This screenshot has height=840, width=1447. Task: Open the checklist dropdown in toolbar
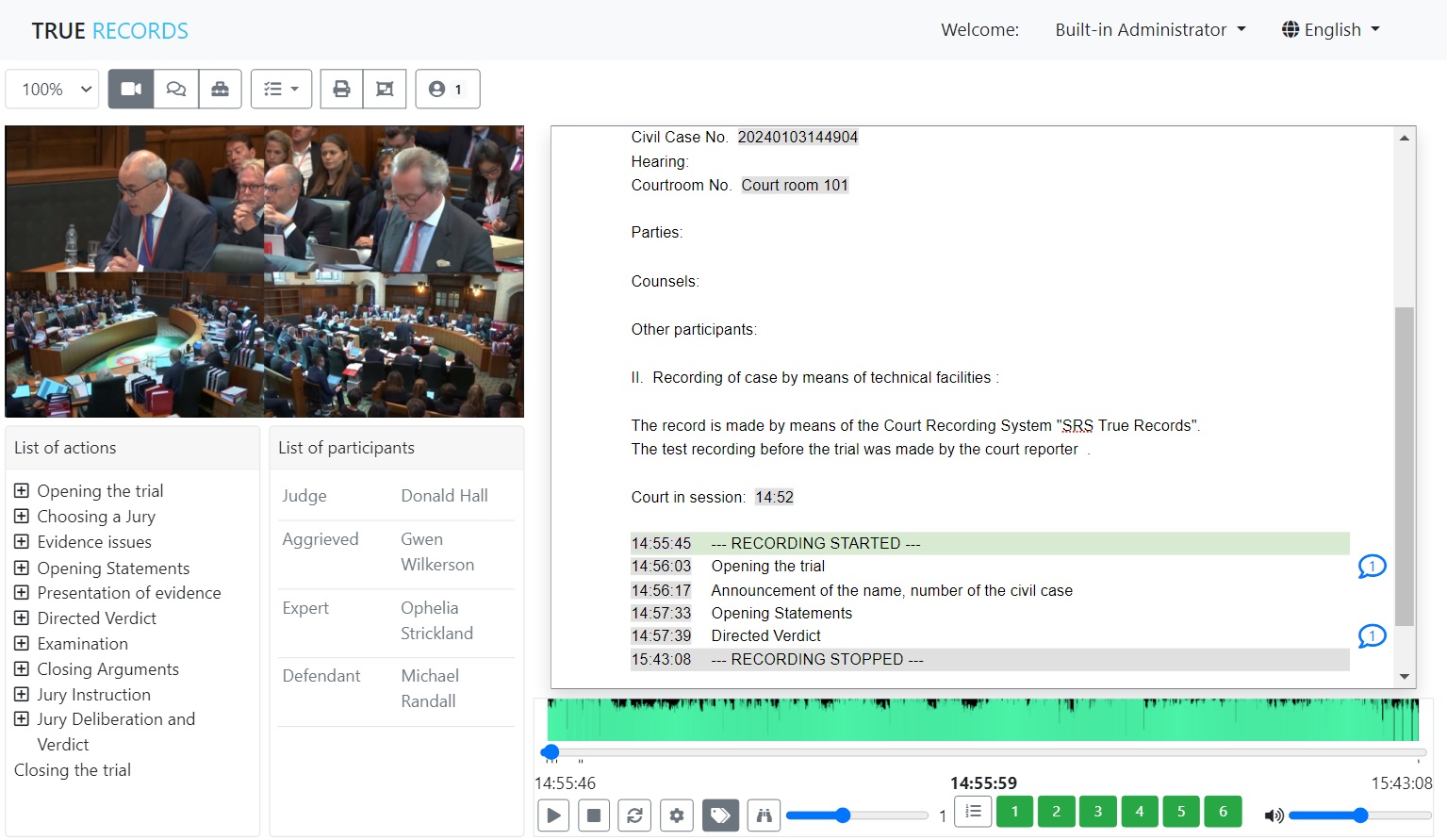click(281, 89)
